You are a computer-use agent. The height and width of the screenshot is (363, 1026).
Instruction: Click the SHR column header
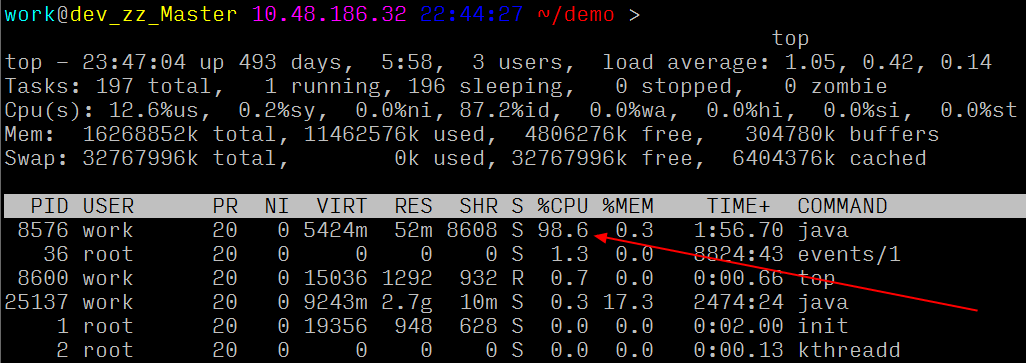pos(478,207)
